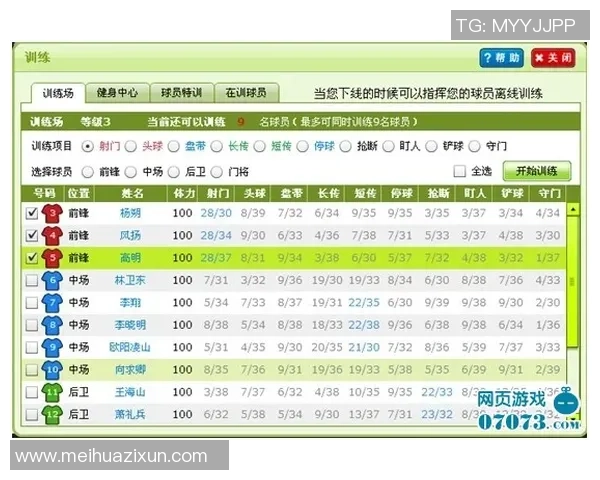
Task: Click the green number 11 jersey icon
Action: [x=52, y=392]
